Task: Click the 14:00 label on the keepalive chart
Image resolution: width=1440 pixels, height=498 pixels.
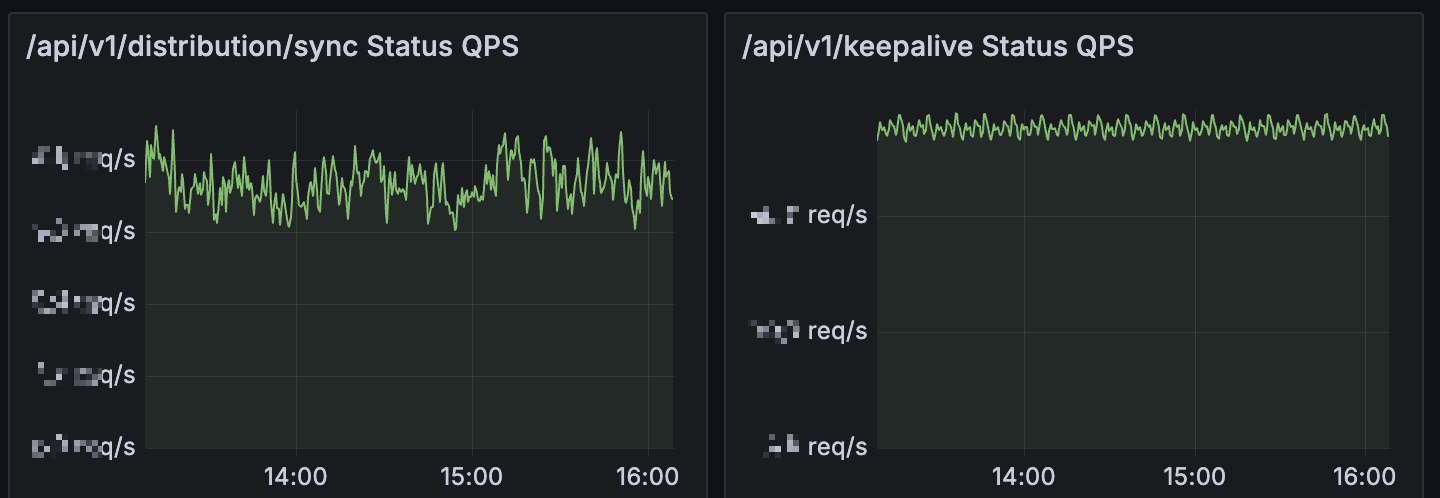Action: [x=1021, y=474]
